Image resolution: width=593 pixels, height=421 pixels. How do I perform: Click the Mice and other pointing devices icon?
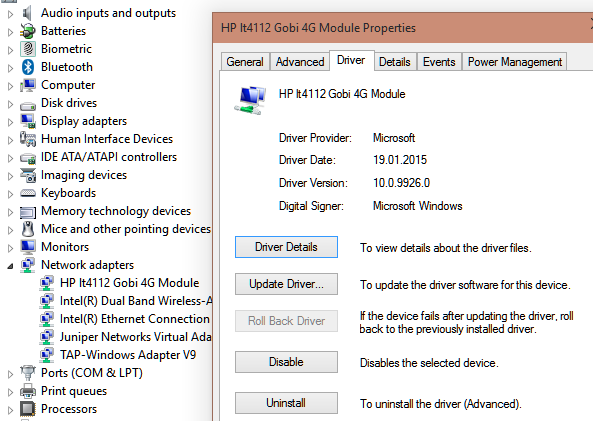tap(28, 229)
